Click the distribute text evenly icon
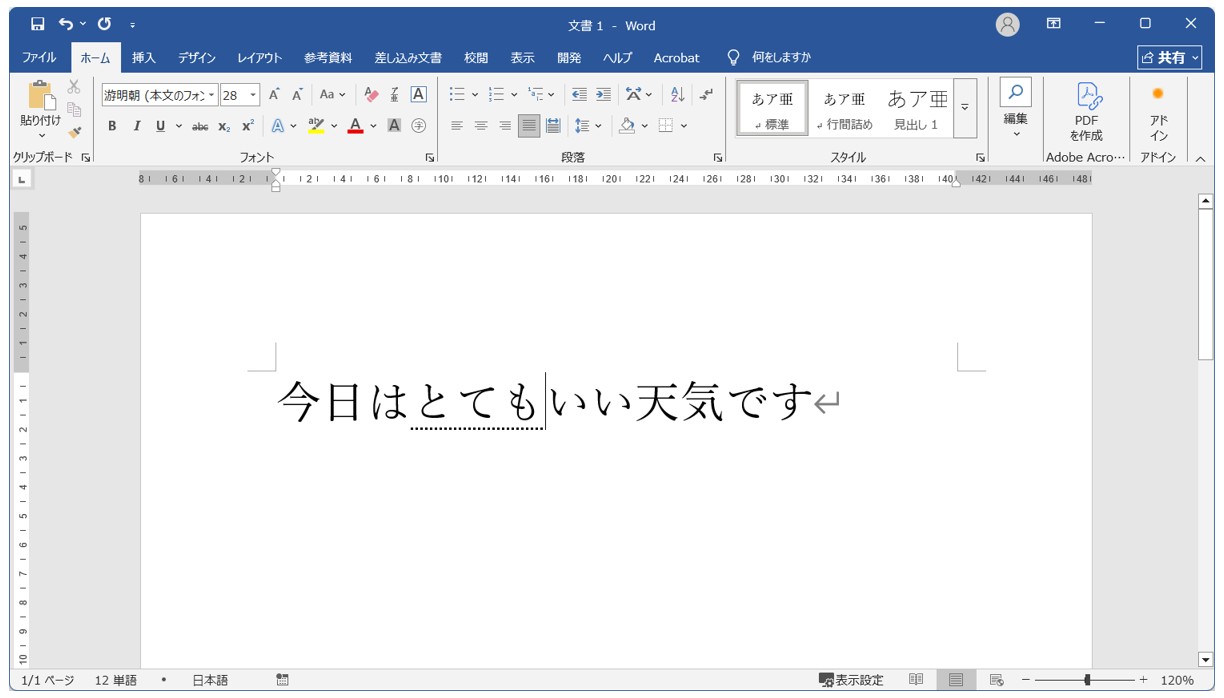This screenshot has width=1224, height=698. coord(553,126)
